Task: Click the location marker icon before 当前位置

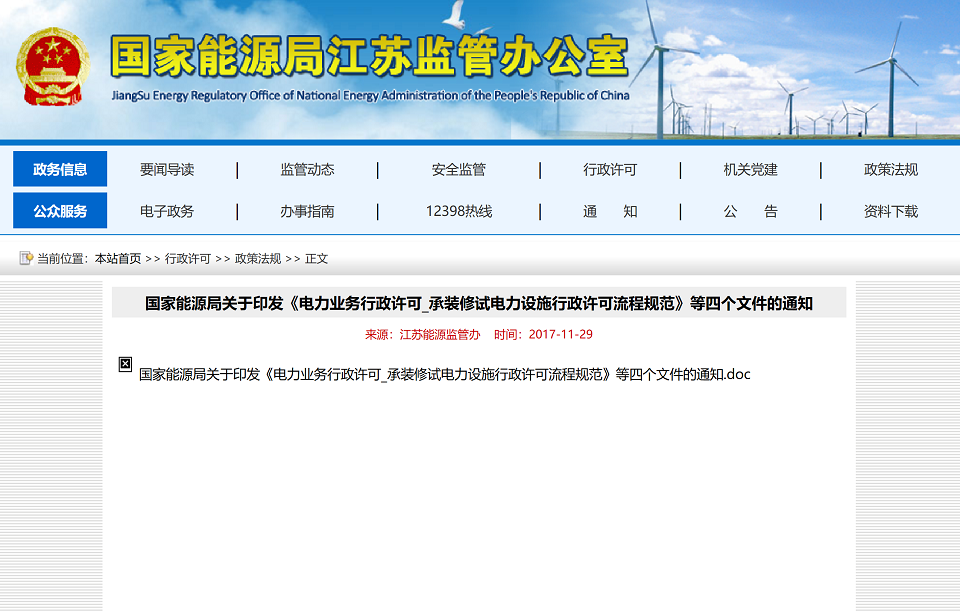Action: pos(25,258)
